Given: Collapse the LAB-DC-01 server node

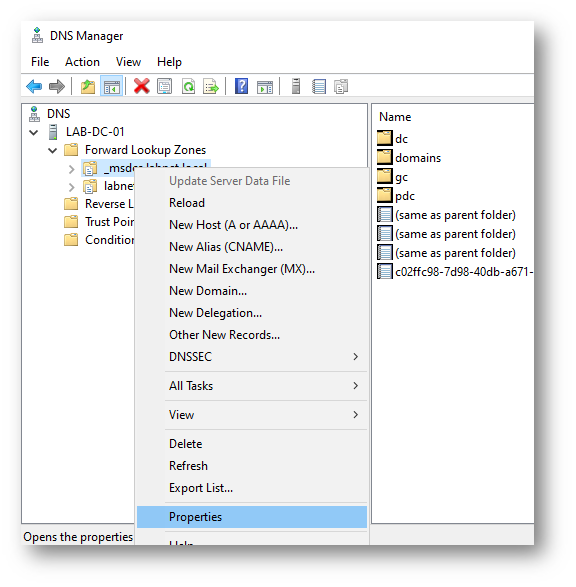Looking at the screenshot, I should [x=34, y=132].
